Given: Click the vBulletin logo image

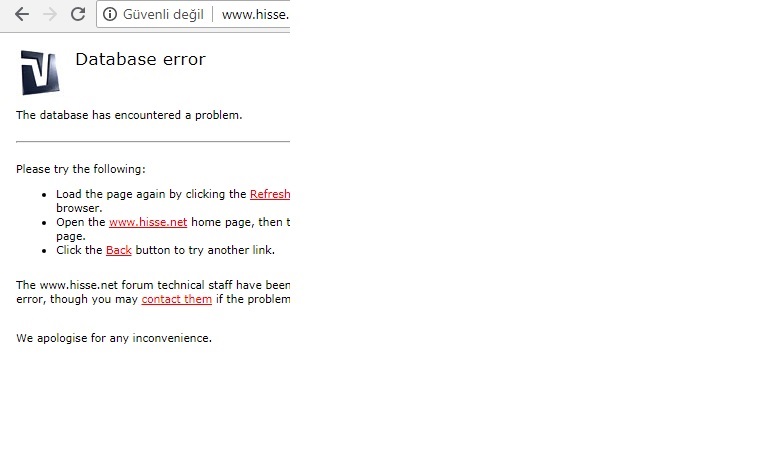Looking at the screenshot, I should click(x=40, y=72).
